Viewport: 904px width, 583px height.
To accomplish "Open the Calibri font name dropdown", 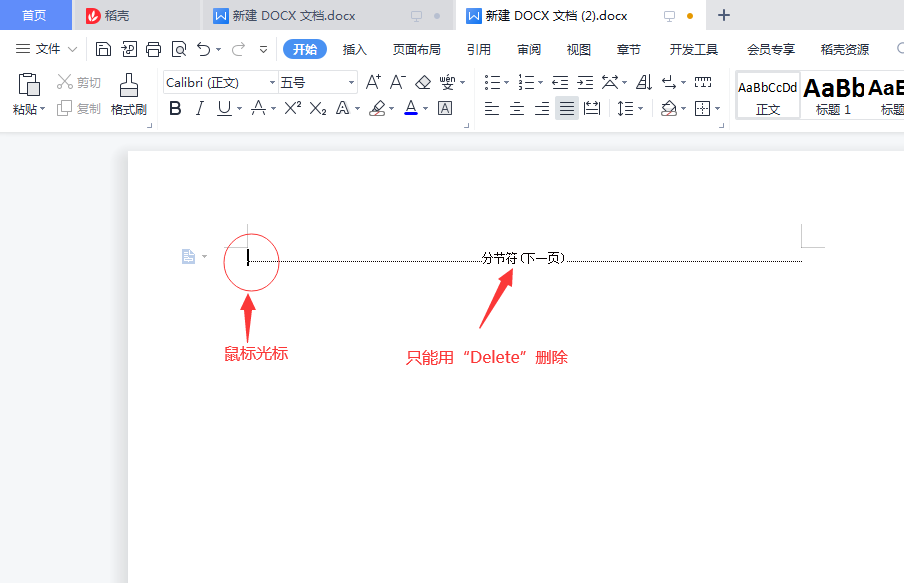I will [272, 82].
